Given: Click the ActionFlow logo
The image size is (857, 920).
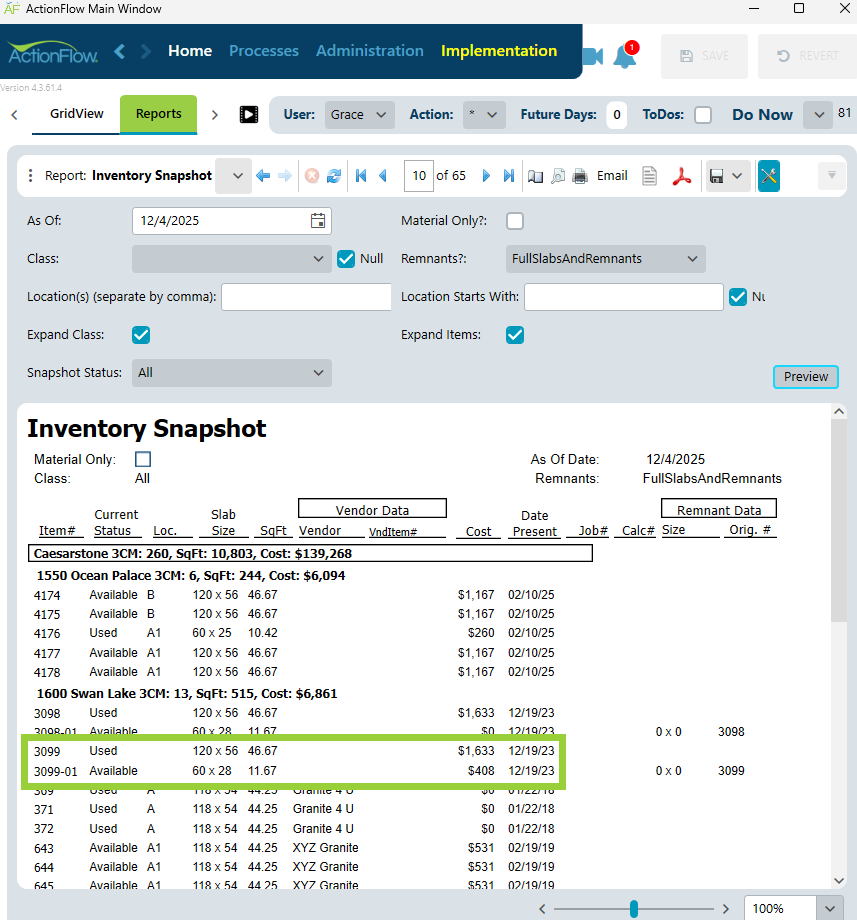Looking at the screenshot, I should click(x=53, y=53).
